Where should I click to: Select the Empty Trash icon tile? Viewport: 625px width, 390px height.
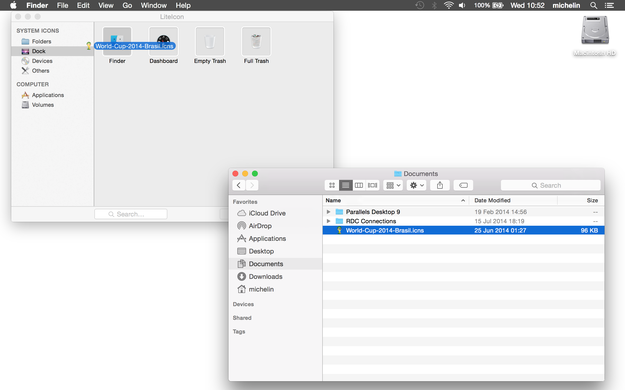click(x=210, y=41)
